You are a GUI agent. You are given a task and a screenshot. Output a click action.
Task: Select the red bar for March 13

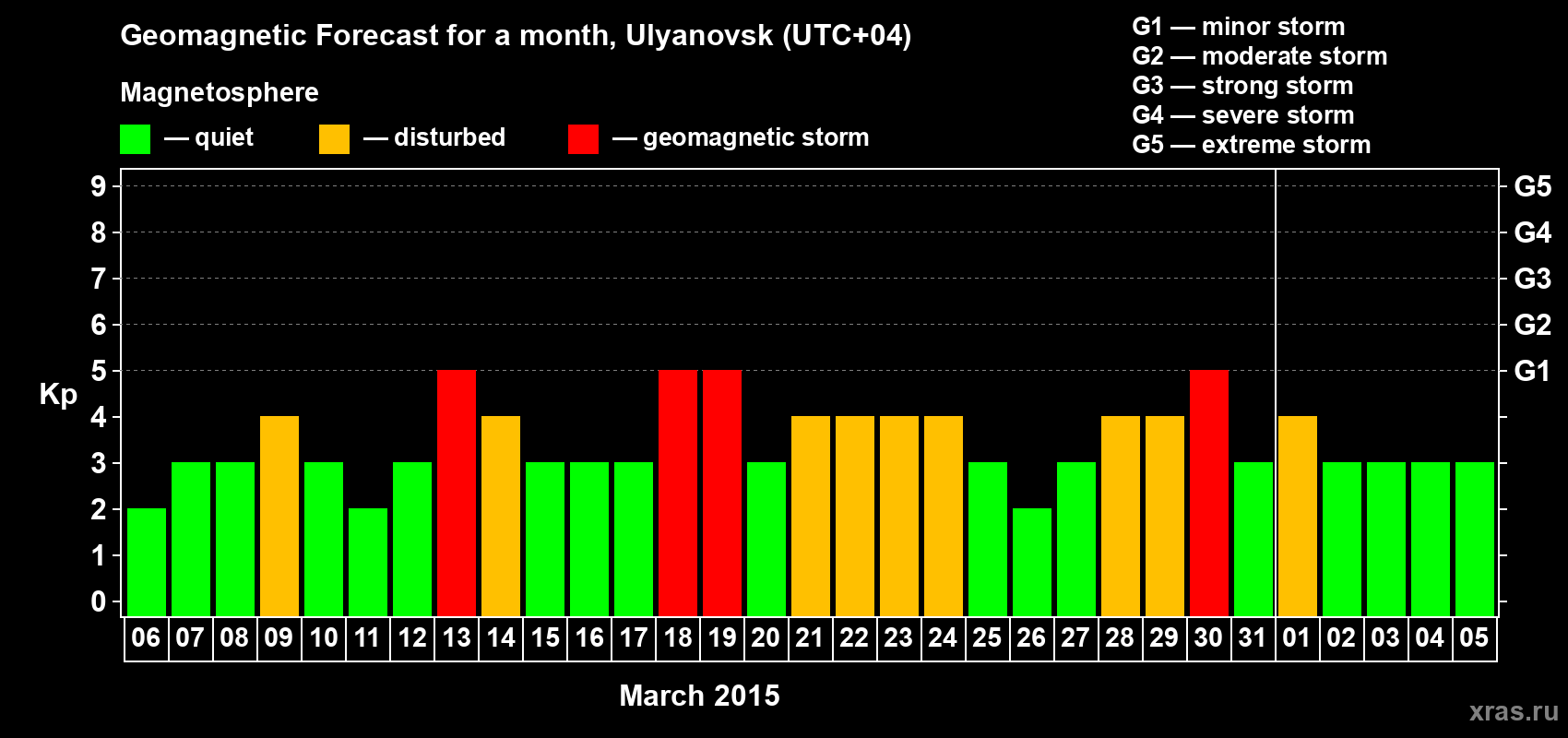coord(457,494)
